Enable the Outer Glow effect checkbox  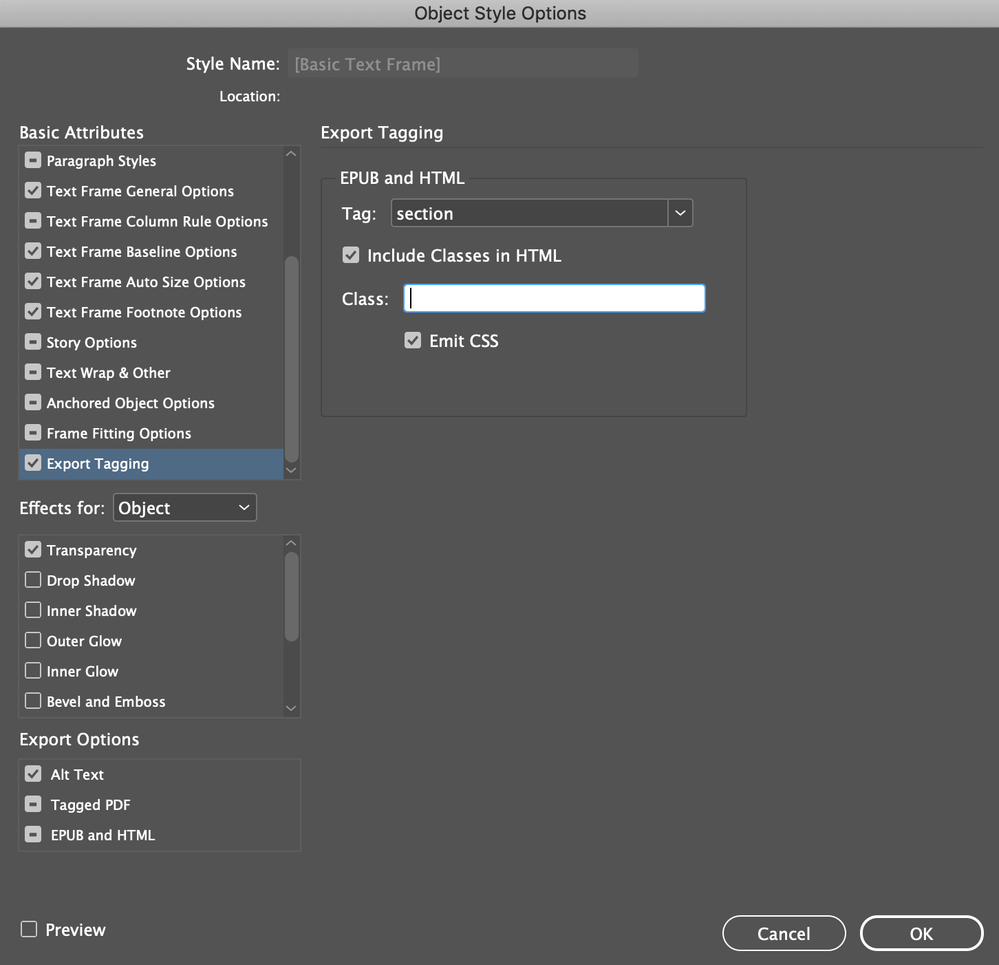33,640
